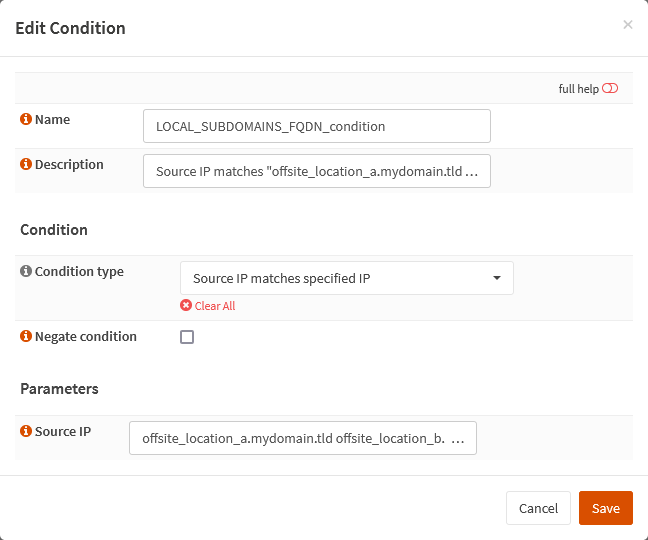This screenshot has width=648, height=540.
Task: Click the Clear All link
Action: click(x=215, y=306)
